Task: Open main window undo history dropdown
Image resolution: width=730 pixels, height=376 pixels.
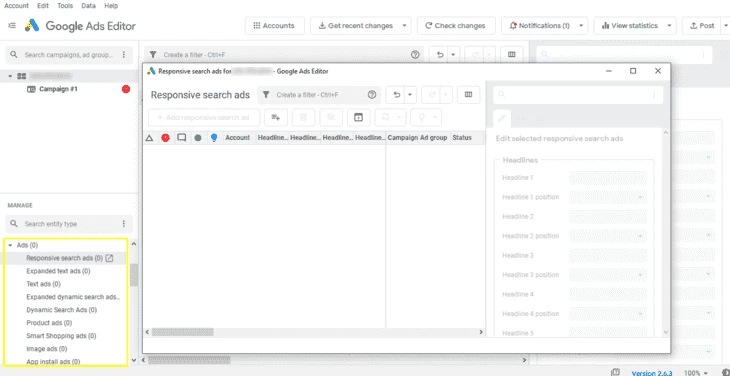Action: [x=453, y=55]
